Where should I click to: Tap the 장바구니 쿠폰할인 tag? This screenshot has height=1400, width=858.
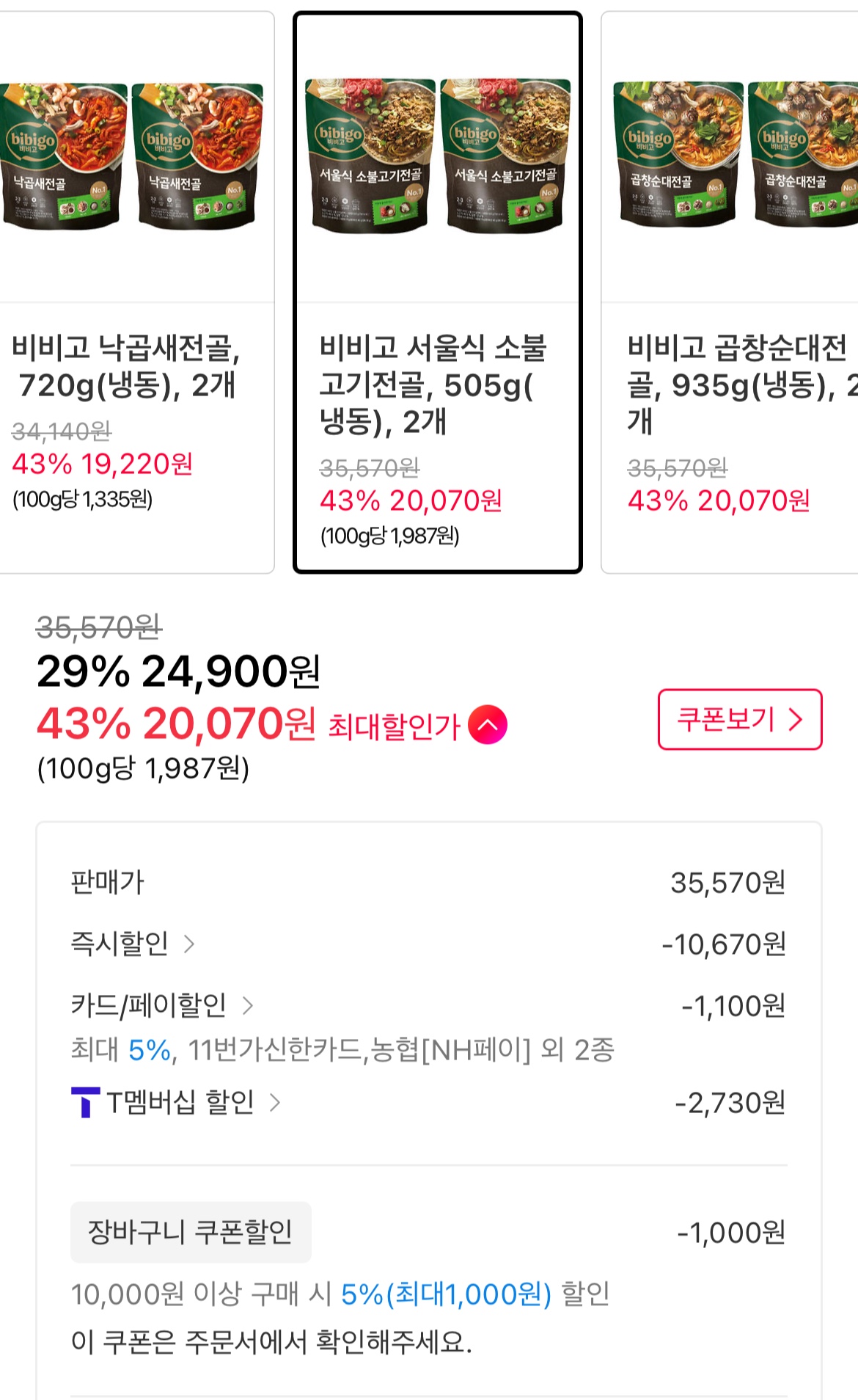point(191,1232)
